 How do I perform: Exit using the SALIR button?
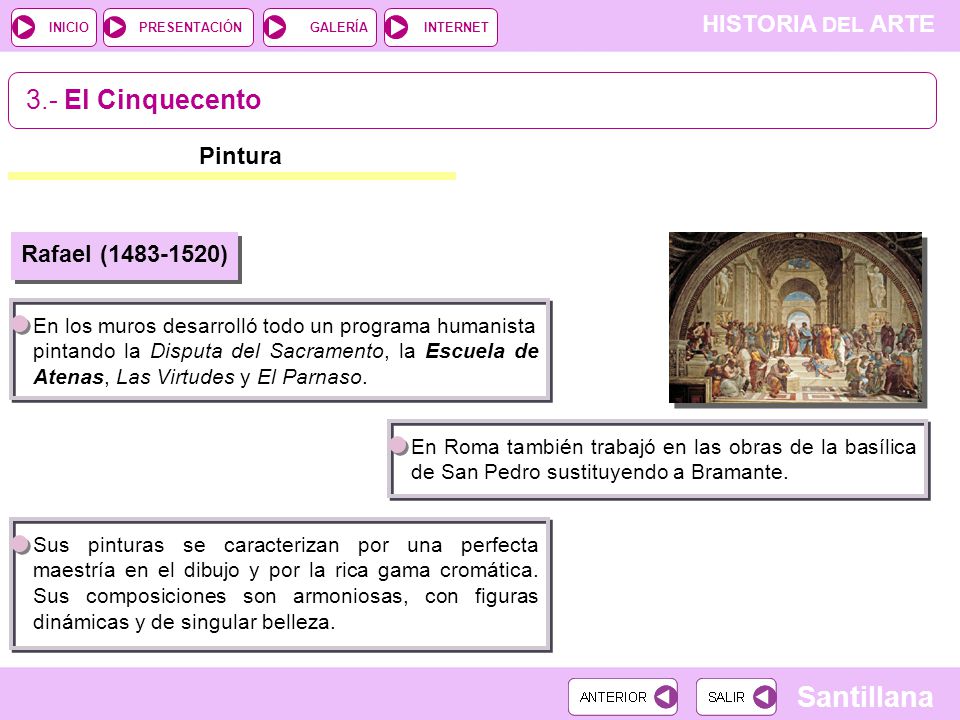point(736,697)
